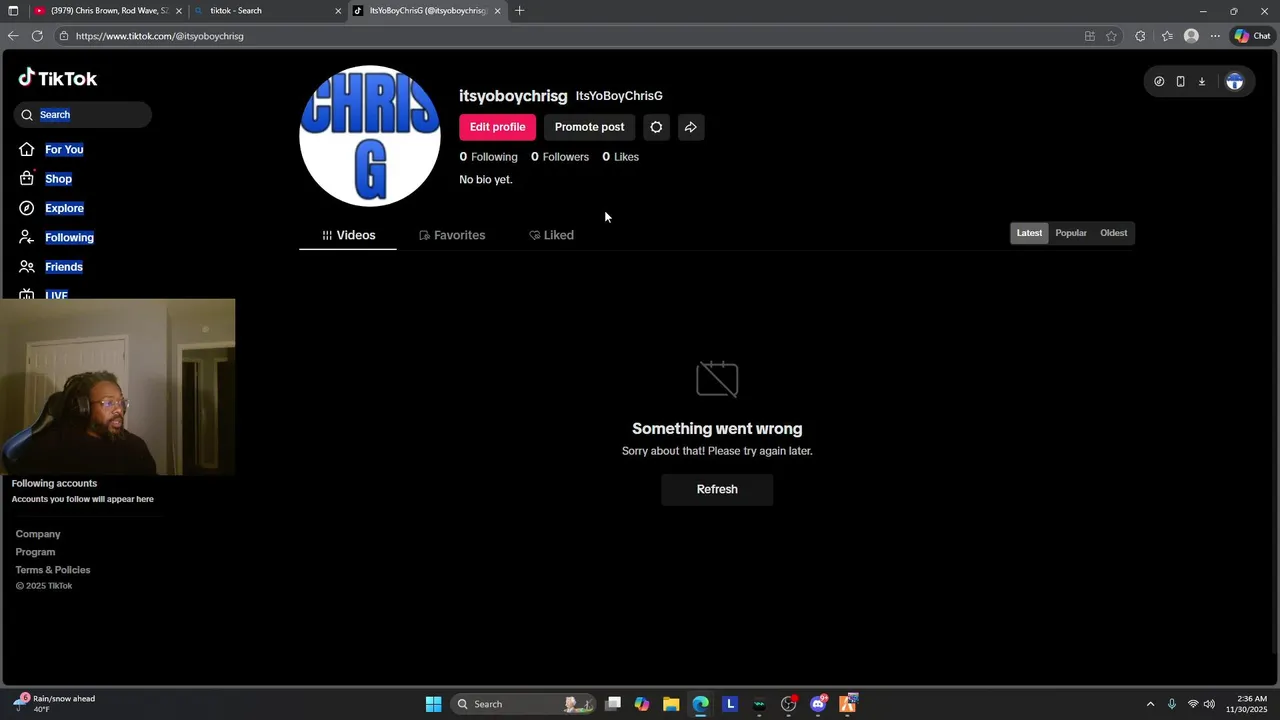Click the Explore compass icon
The width and height of the screenshot is (1280, 720).
pos(27,208)
